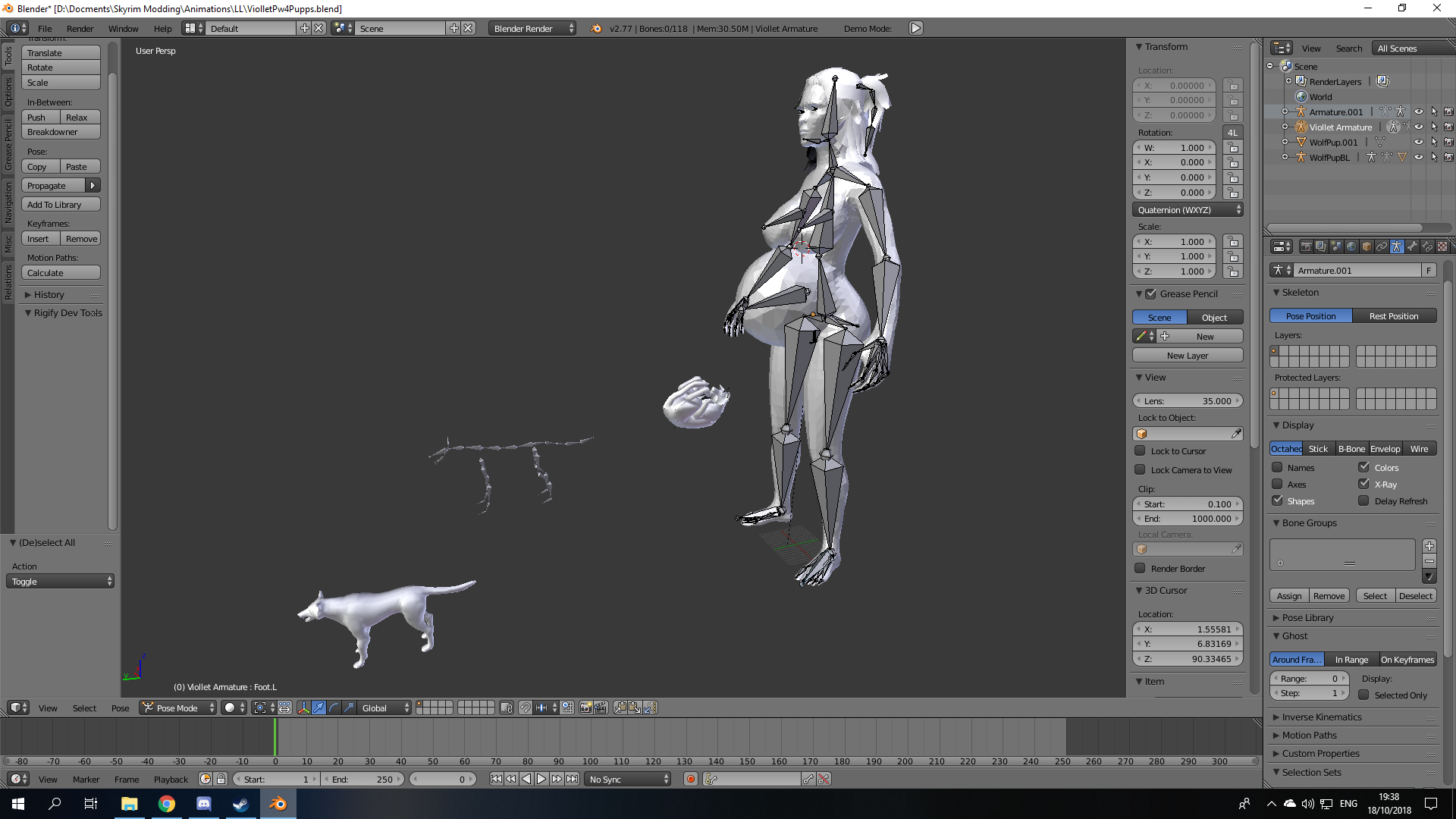This screenshot has height=819, width=1456.
Task: Add a new bone group with plus
Action: (1429, 546)
